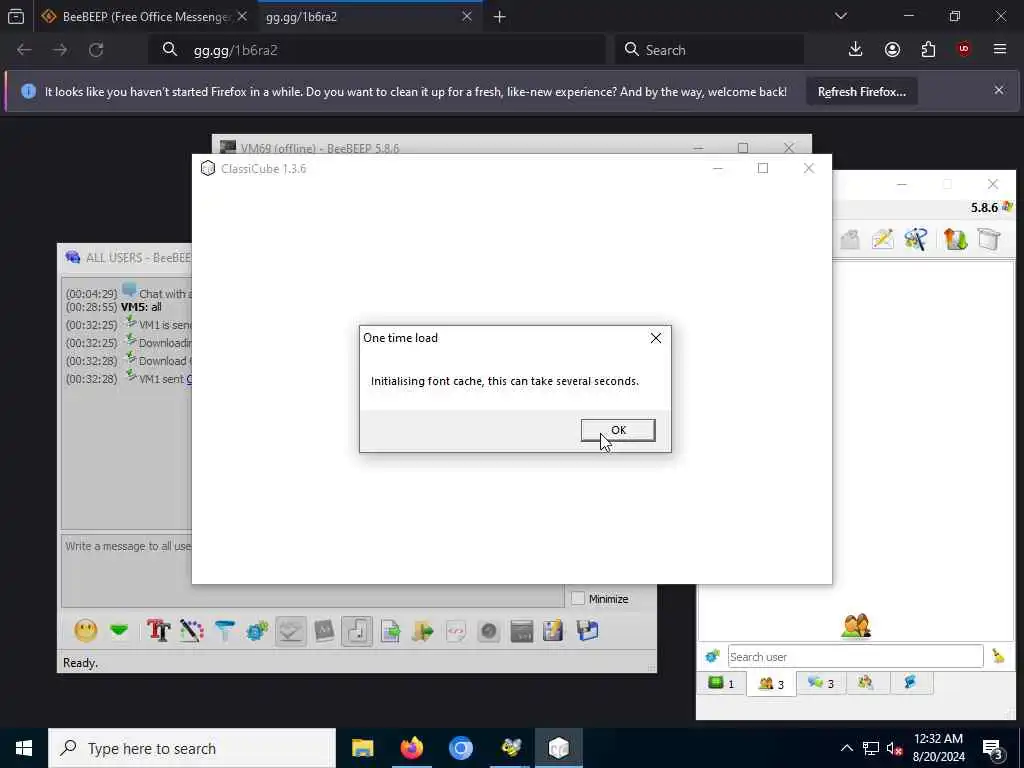Open the Firefox extensions puzzle icon
Screen dimensions: 1024x768
click(928, 49)
